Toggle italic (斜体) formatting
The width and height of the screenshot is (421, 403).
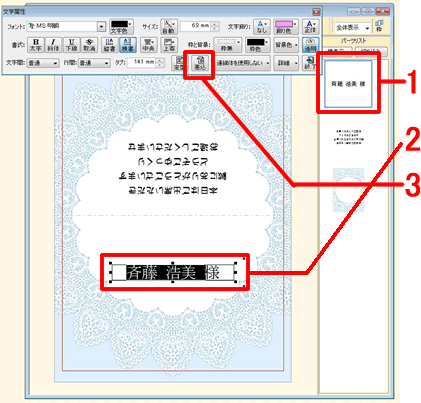click(x=53, y=45)
